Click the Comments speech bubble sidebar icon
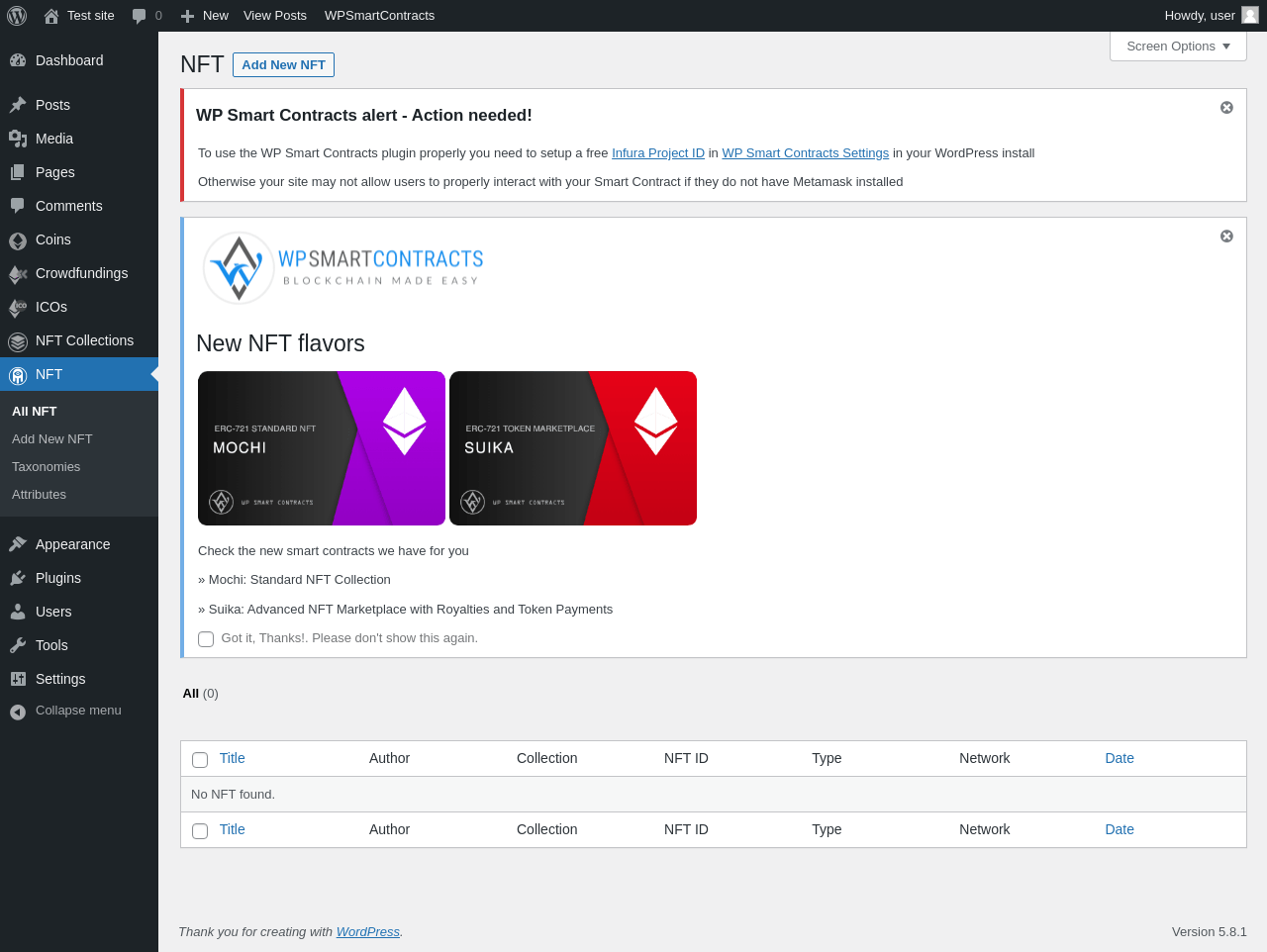The height and width of the screenshot is (952, 1267). (x=18, y=206)
